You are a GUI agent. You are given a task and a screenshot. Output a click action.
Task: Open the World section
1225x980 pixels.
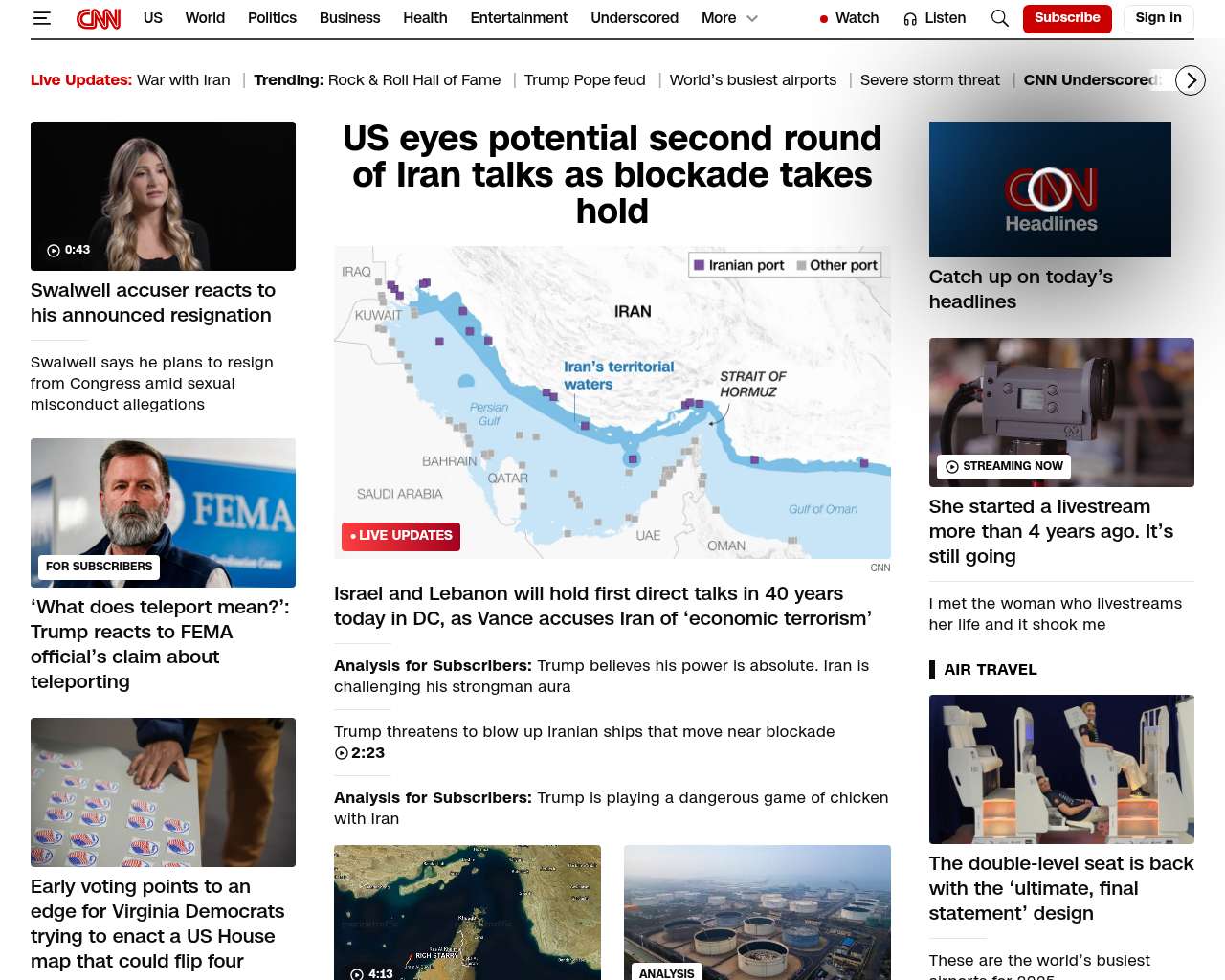pos(205,18)
